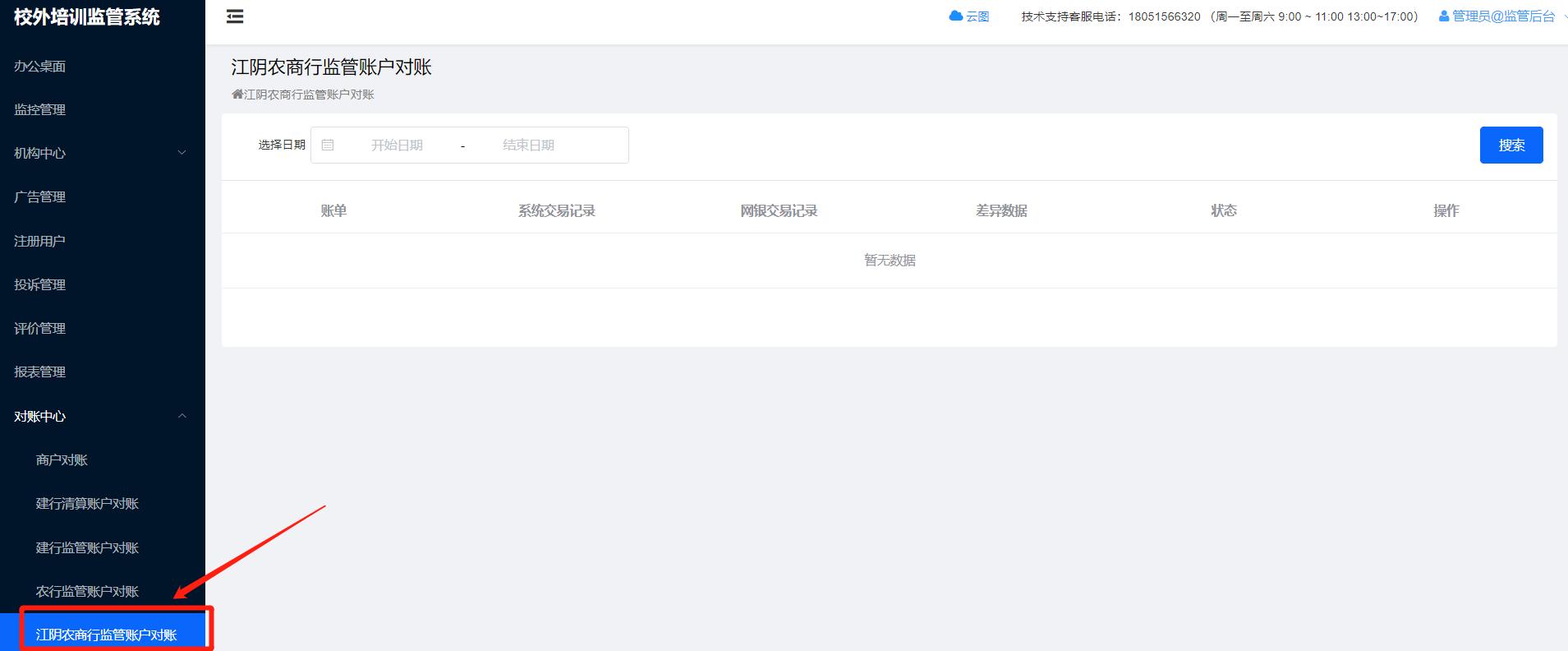Click the 开始日期 start date field

(397, 145)
